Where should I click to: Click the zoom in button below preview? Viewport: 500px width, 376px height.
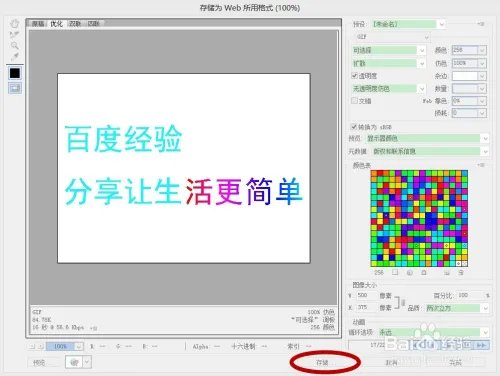41,347
